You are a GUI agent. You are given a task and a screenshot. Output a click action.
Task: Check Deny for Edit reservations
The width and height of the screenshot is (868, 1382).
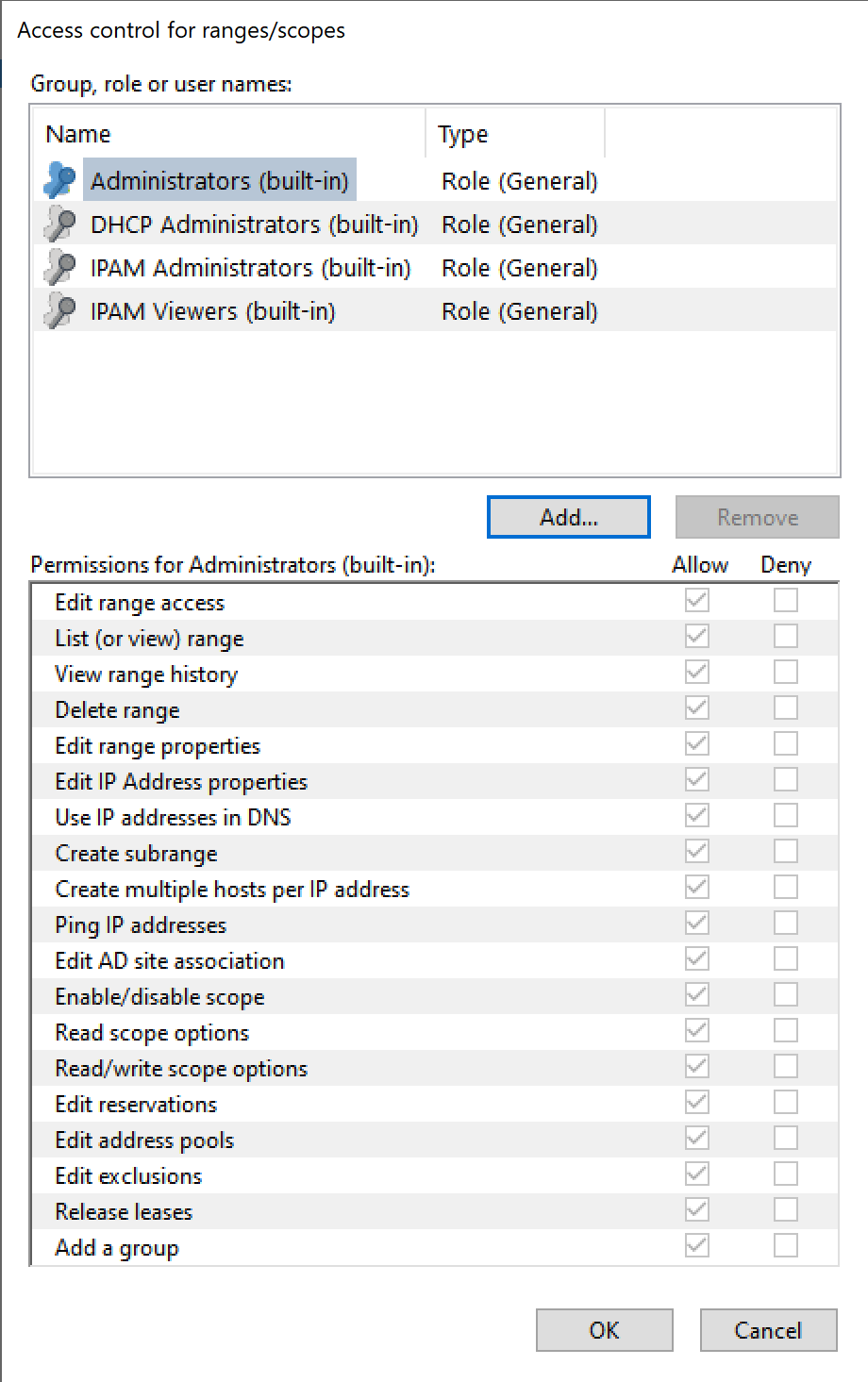coord(785,1102)
